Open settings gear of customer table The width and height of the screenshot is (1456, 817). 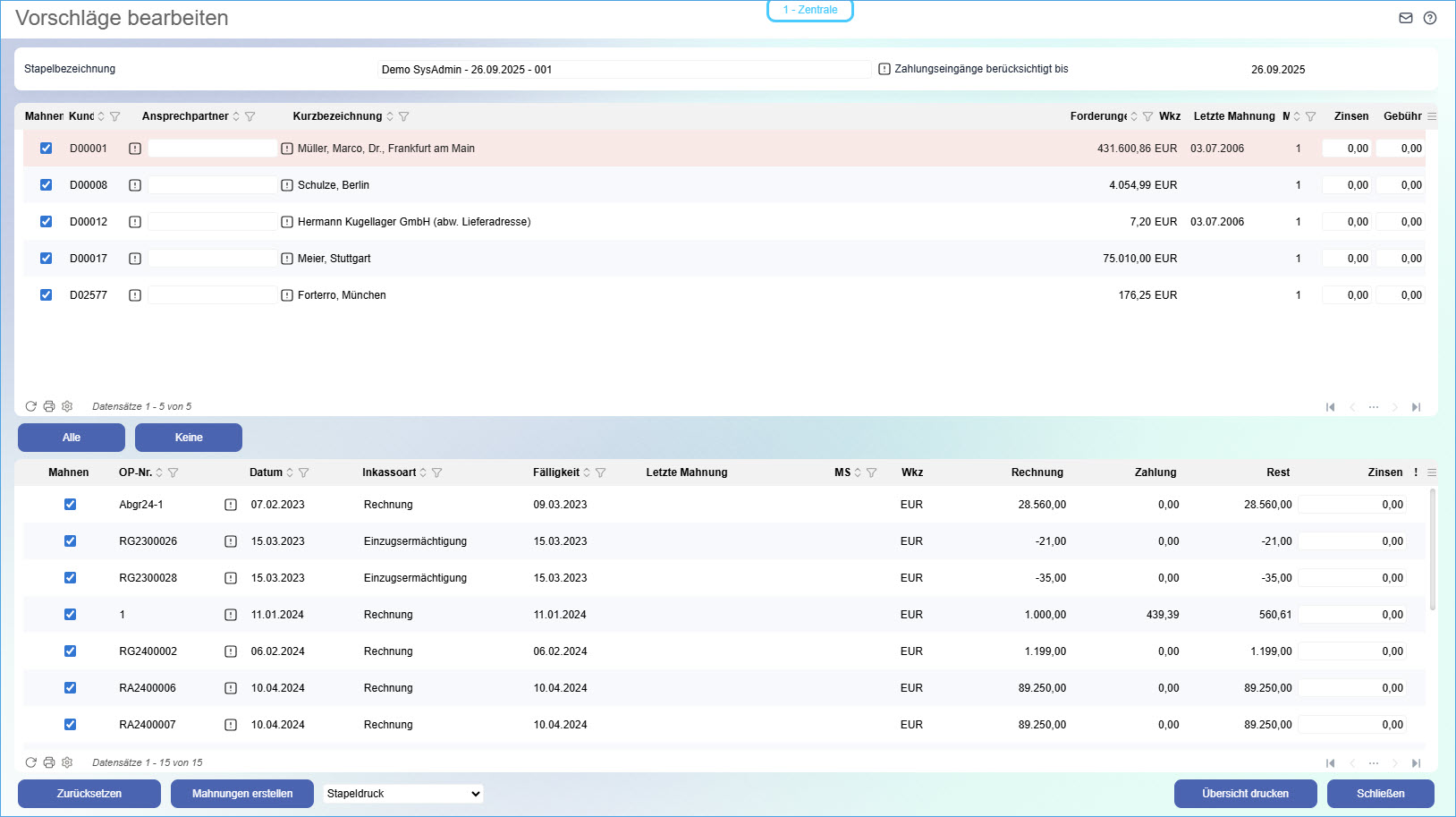click(x=67, y=406)
